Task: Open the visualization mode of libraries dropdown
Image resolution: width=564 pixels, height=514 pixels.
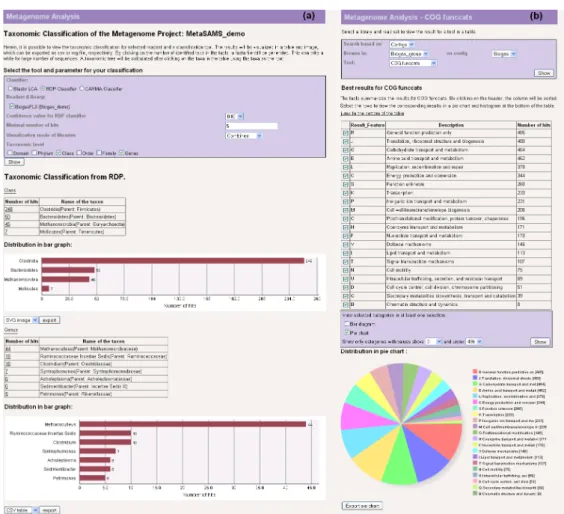Action: pos(244,136)
